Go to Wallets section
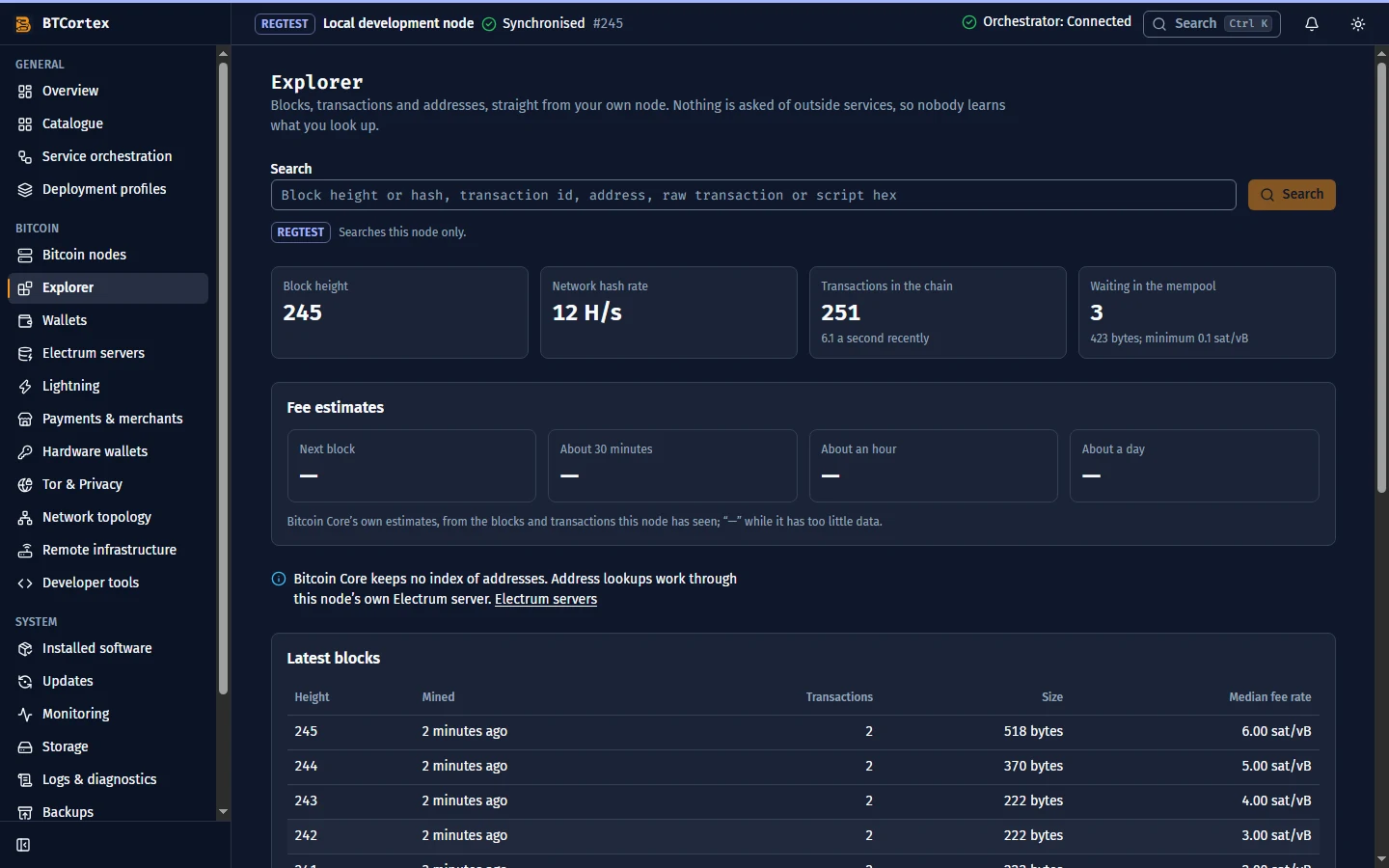The width and height of the screenshot is (1389, 868). 108,320
